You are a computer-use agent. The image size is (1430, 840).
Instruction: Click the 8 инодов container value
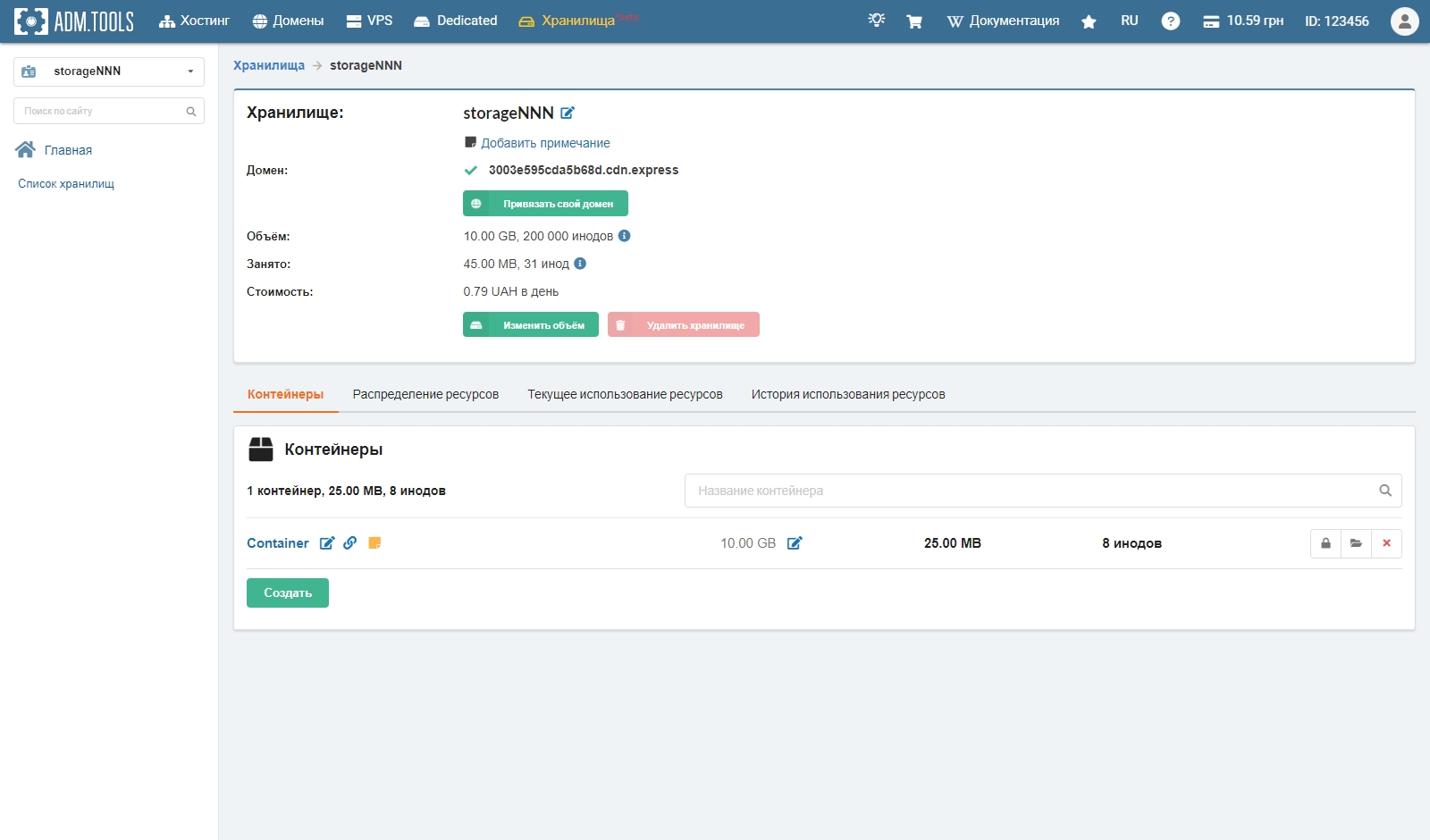pos(1131,543)
